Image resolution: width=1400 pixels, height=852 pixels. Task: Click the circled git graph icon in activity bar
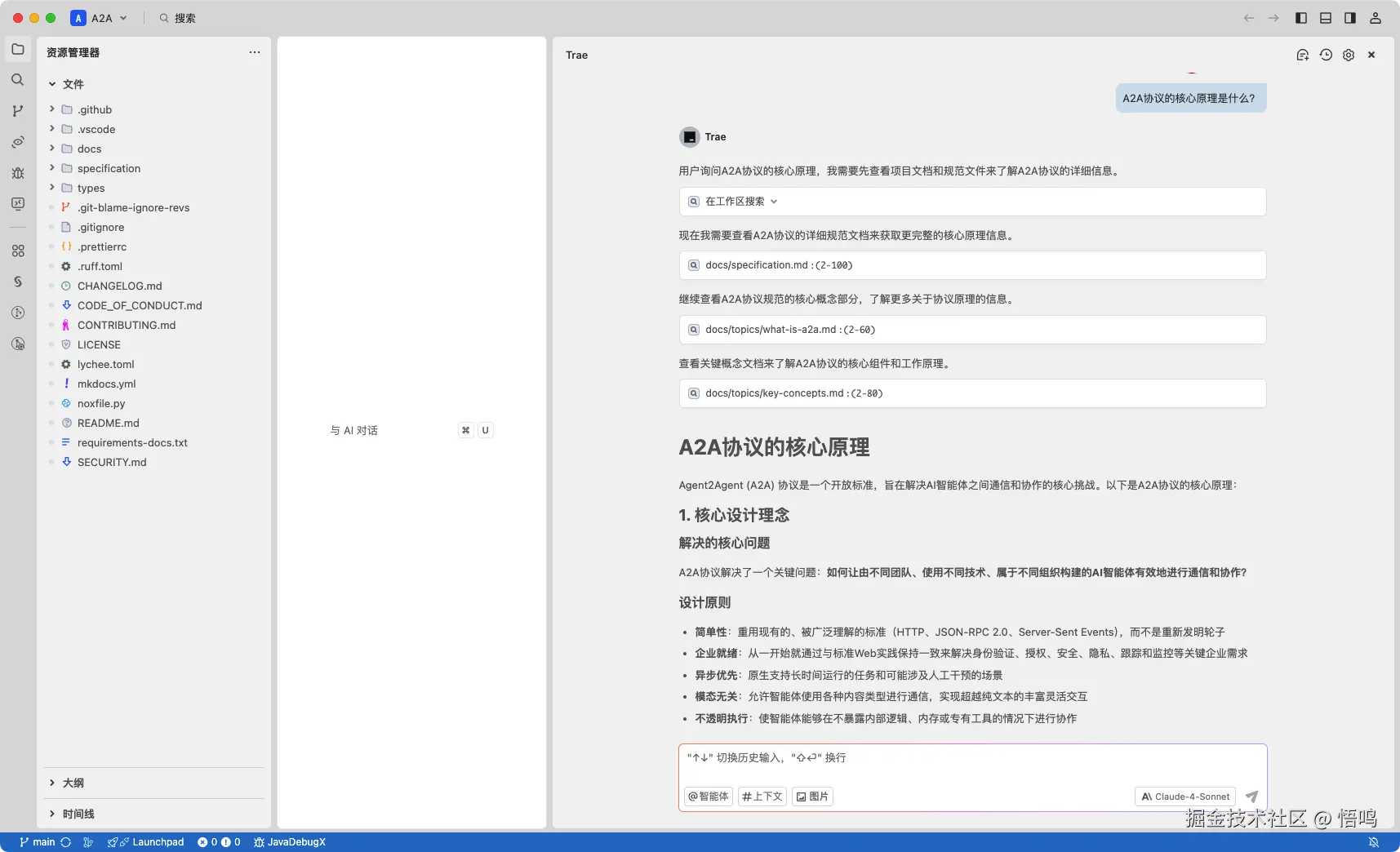point(18,313)
